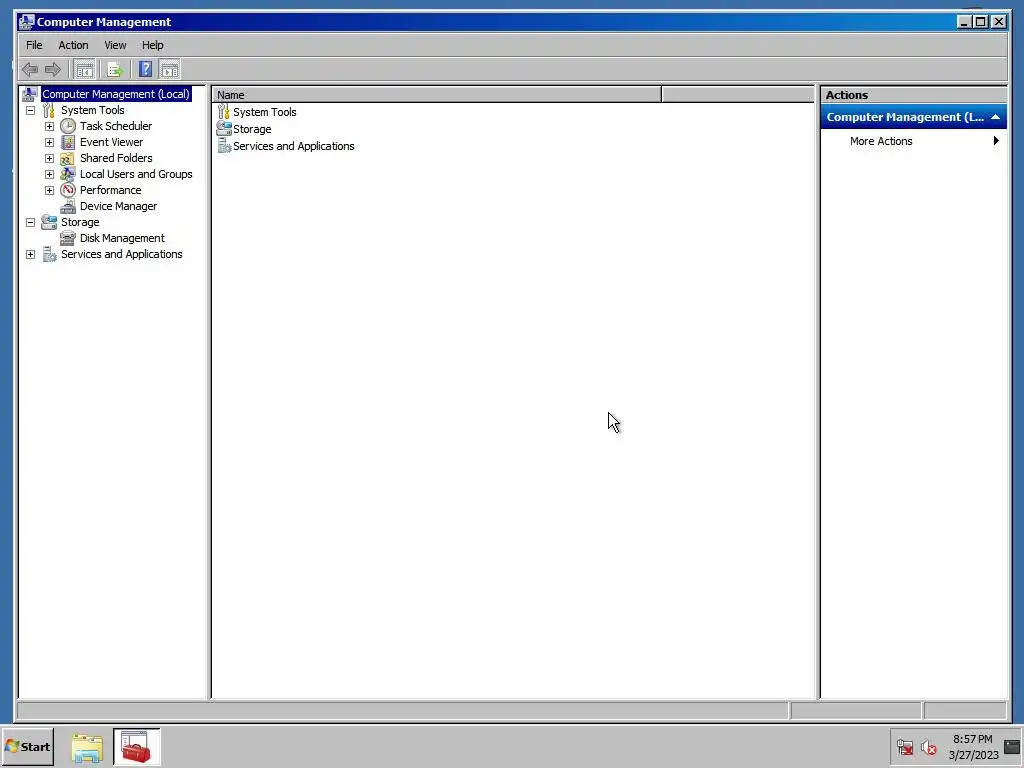
Task: Maximize the Computer Management window
Action: 981,22
